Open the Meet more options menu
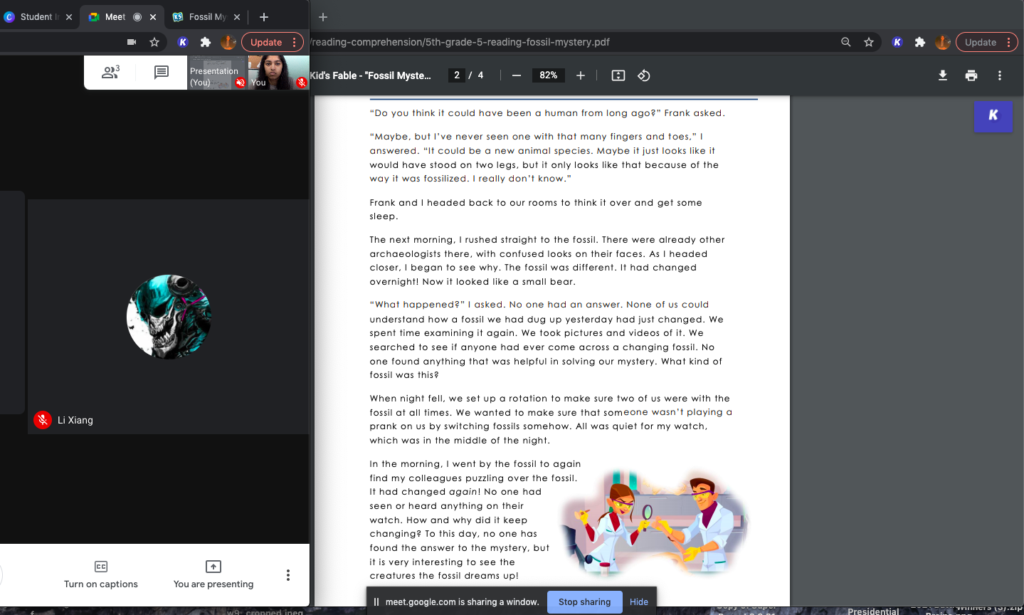 pyautogui.click(x=288, y=575)
